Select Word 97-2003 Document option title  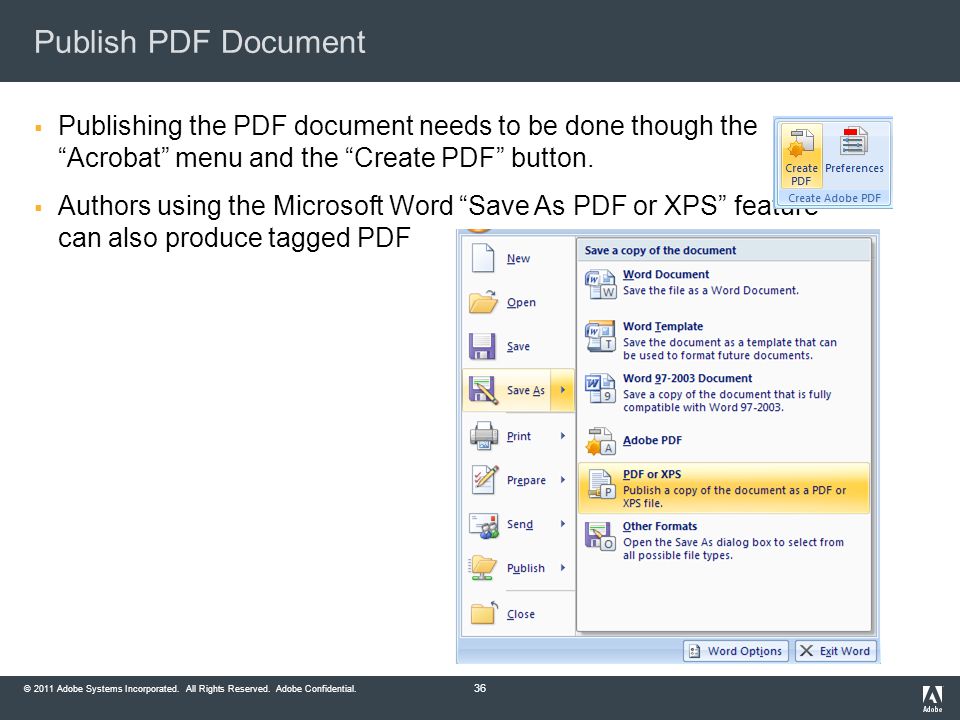tap(687, 378)
